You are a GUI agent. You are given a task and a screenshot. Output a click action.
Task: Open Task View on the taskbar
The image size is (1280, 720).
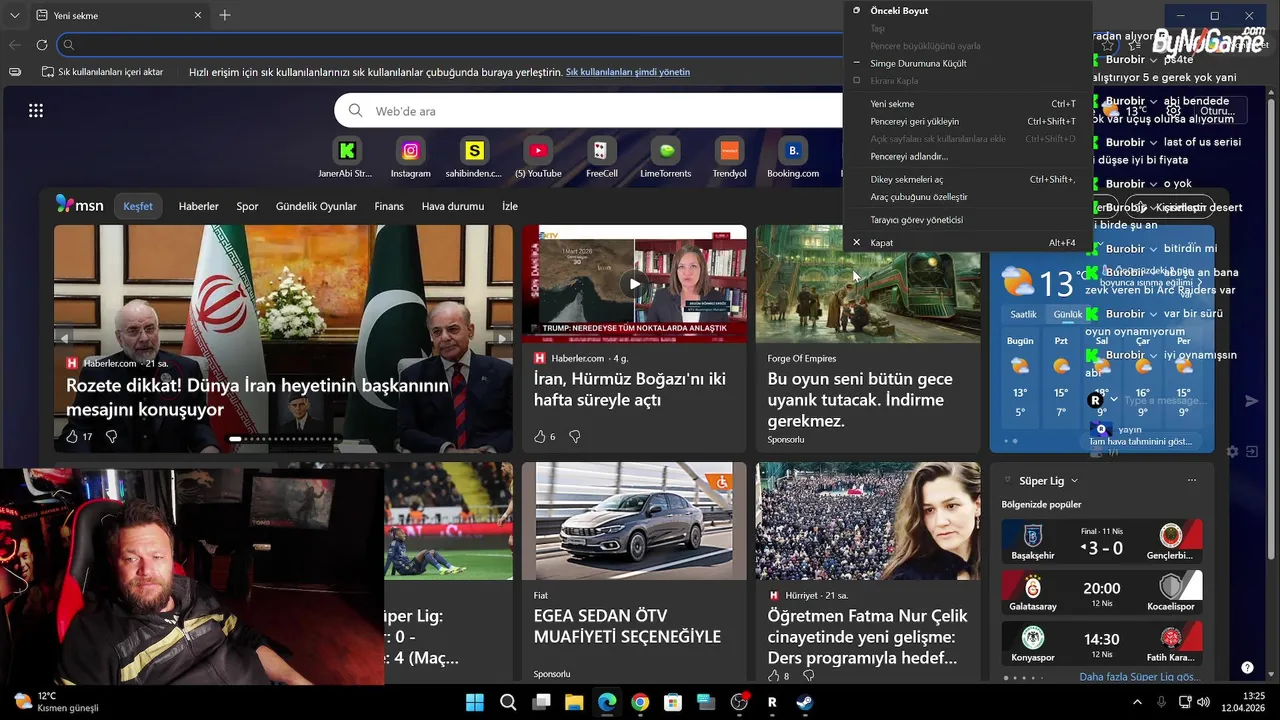pyautogui.click(x=541, y=702)
